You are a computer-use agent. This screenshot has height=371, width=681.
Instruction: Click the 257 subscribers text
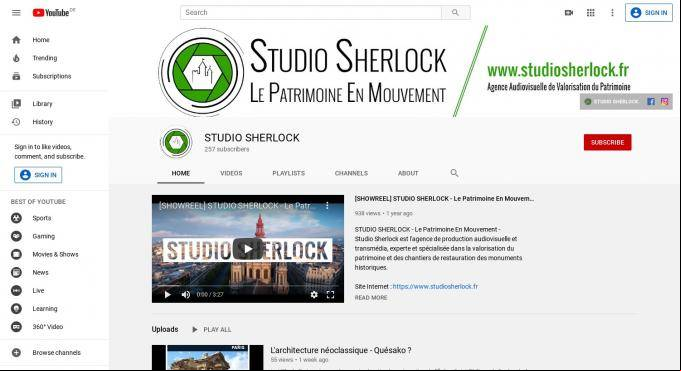227,149
